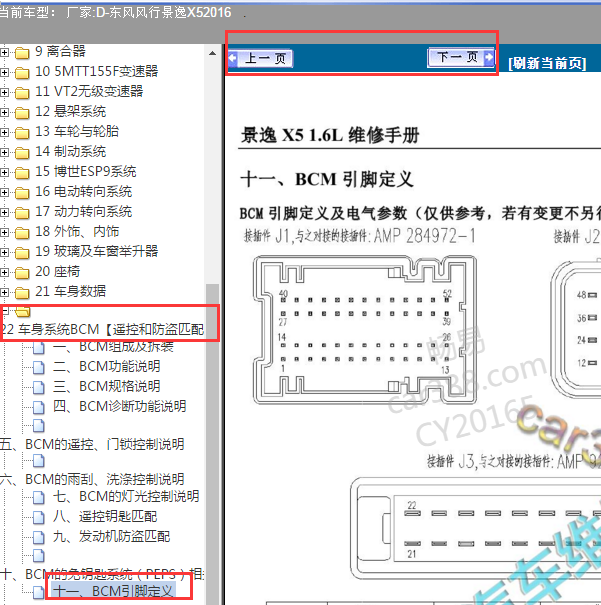Select folder icon of 9 离合器

pyautogui.click(x=22, y=52)
